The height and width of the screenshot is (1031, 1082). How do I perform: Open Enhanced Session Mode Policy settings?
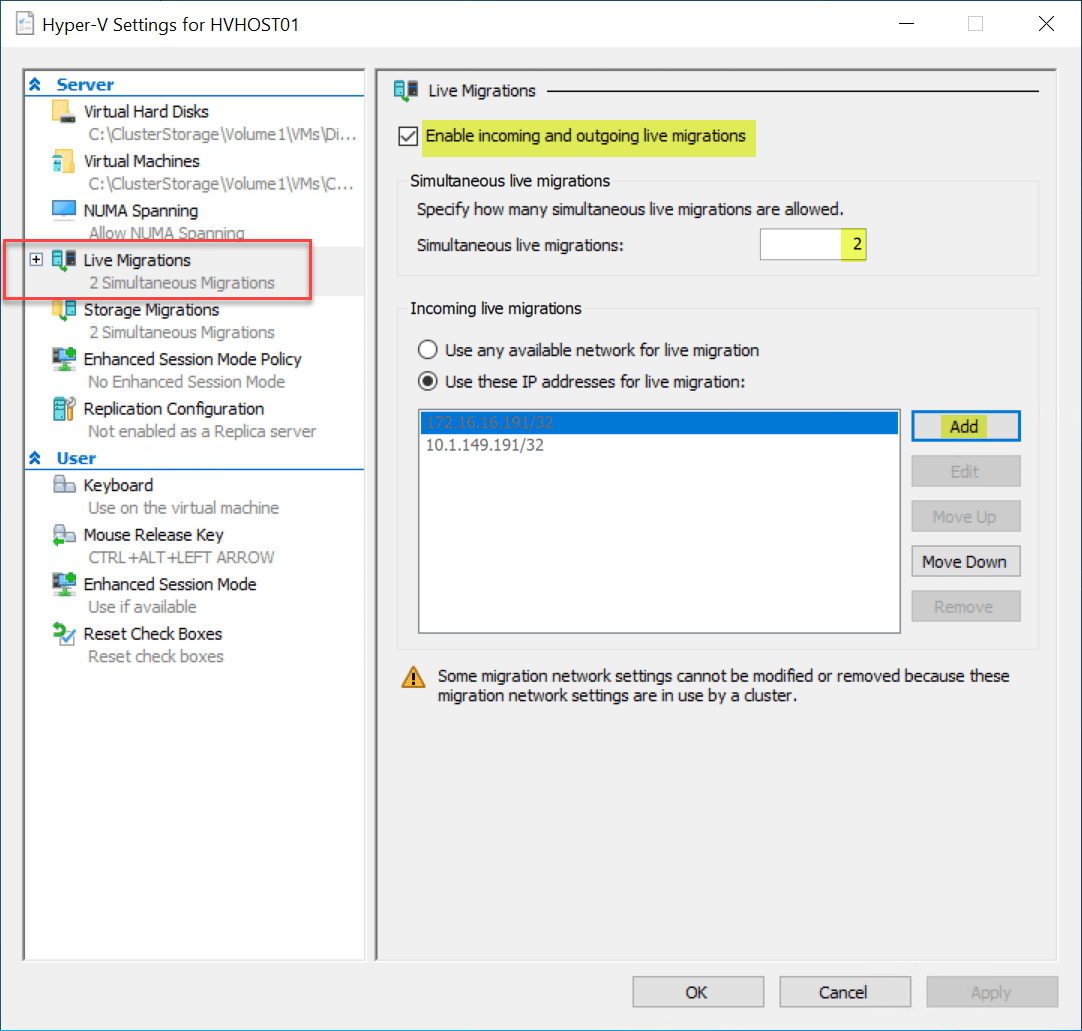(x=193, y=360)
